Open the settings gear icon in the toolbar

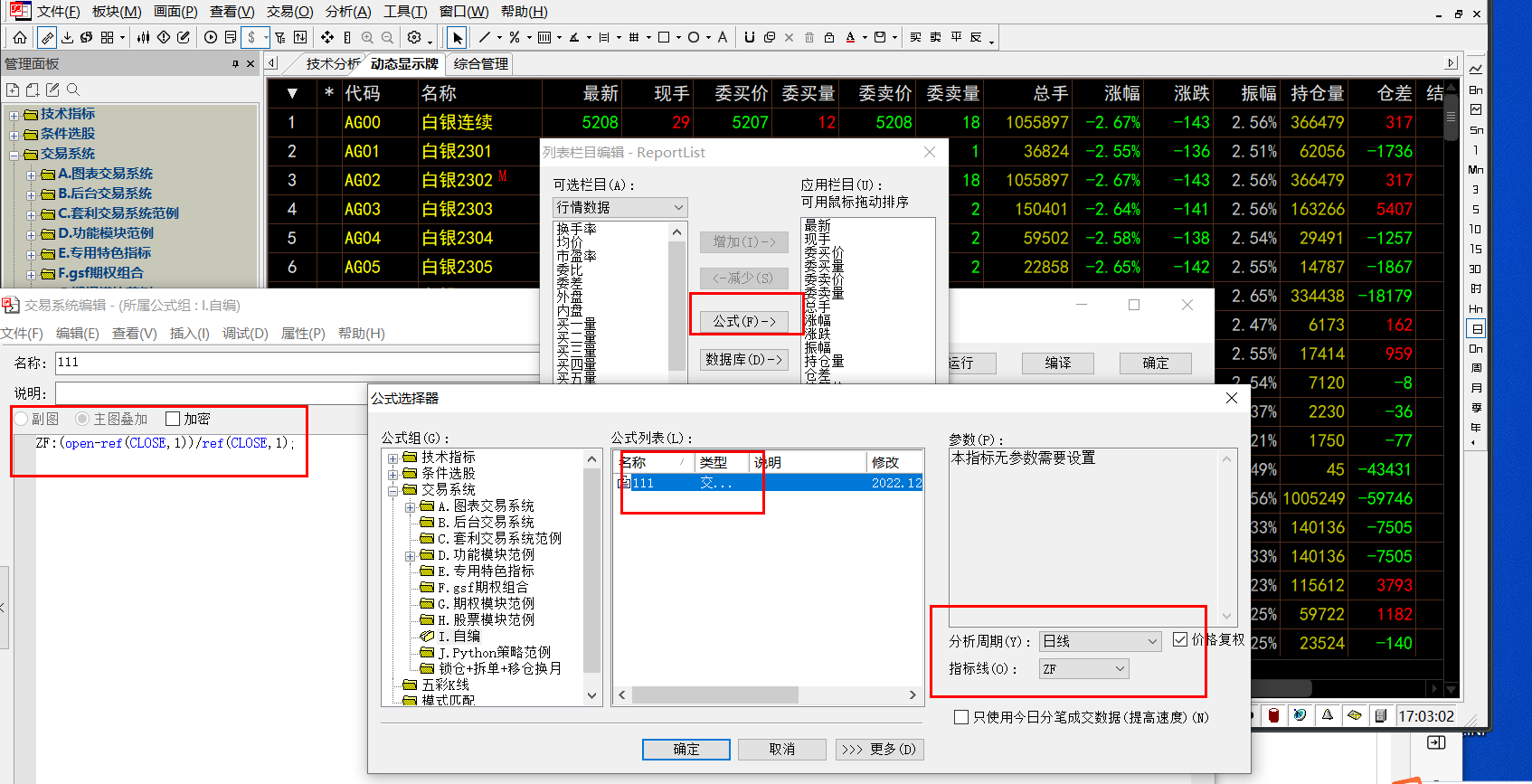[414, 37]
